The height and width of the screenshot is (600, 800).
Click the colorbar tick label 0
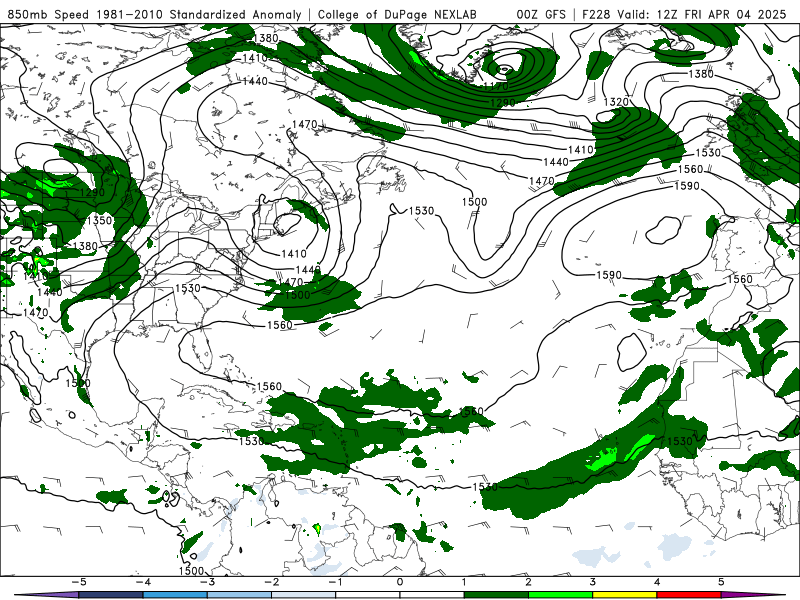pos(400,582)
